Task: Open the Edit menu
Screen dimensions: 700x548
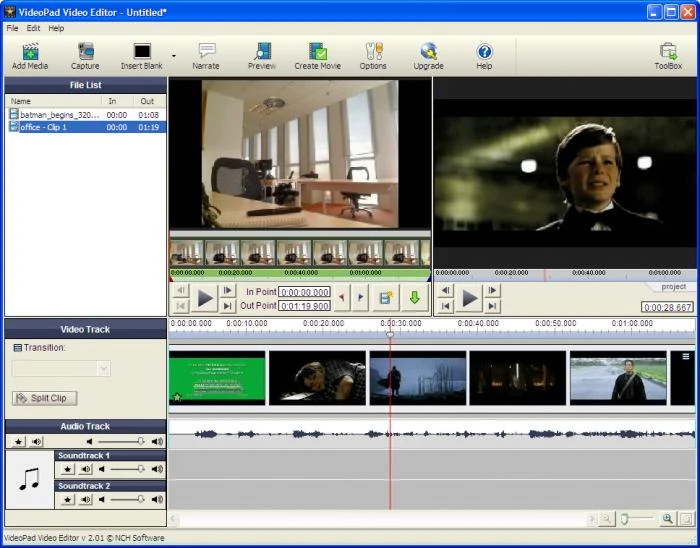Action: (34, 28)
